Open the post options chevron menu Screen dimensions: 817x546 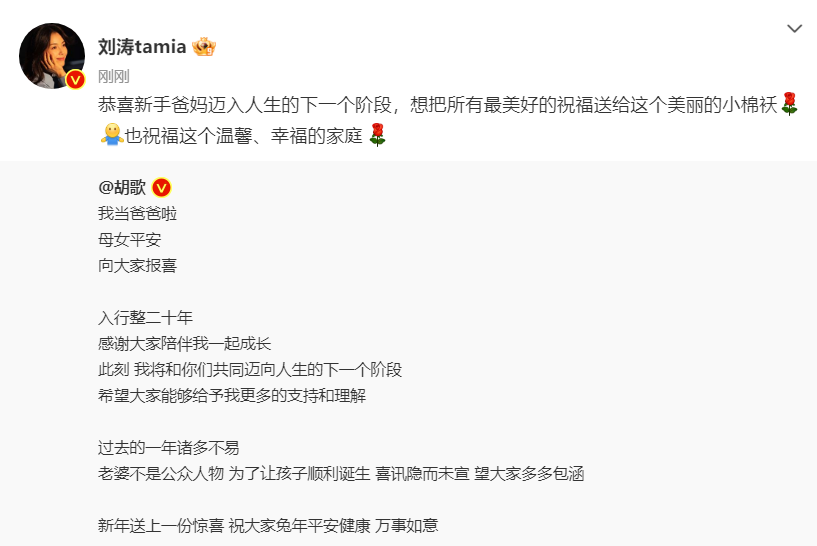(794, 29)
